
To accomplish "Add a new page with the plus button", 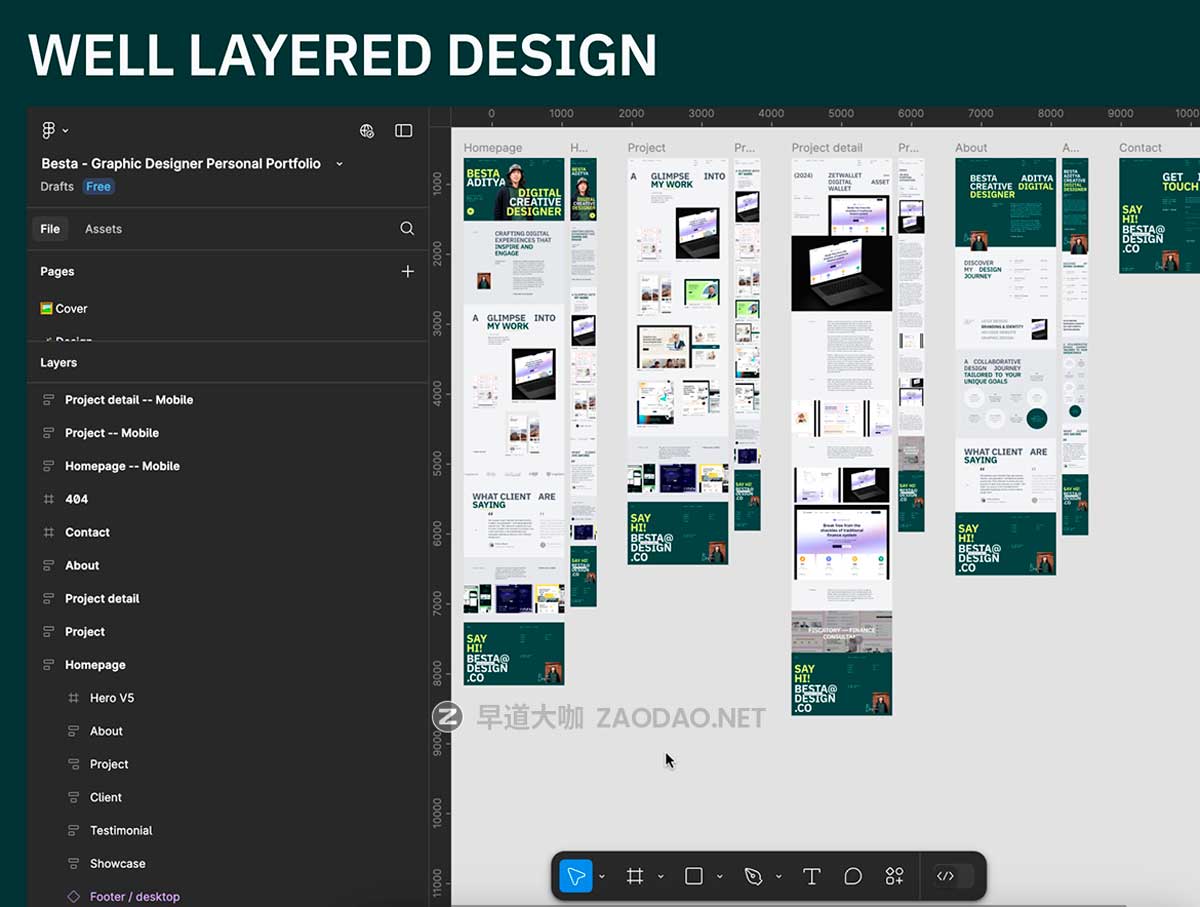I will [408, 271].
